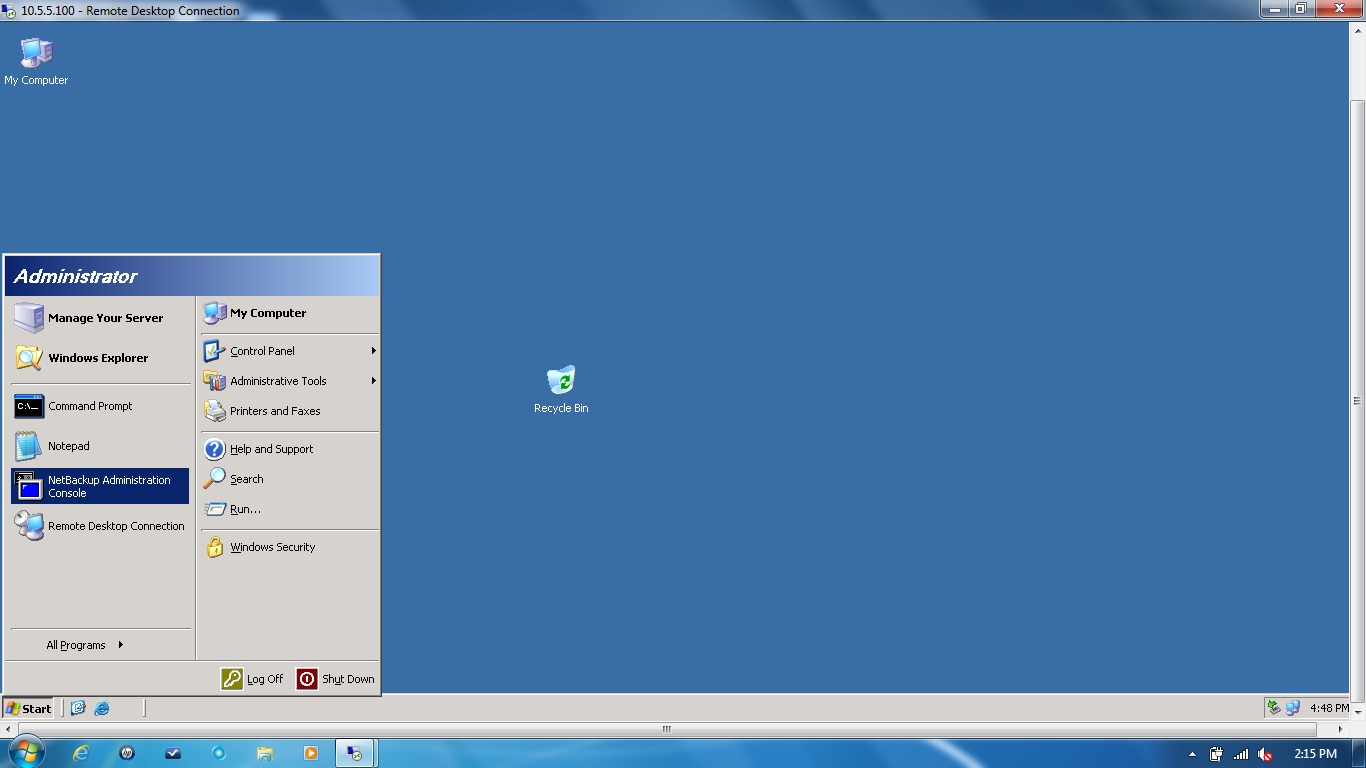Screen dimensions: 1366x768
Task: Click the remote Start button
Action: 28,708
